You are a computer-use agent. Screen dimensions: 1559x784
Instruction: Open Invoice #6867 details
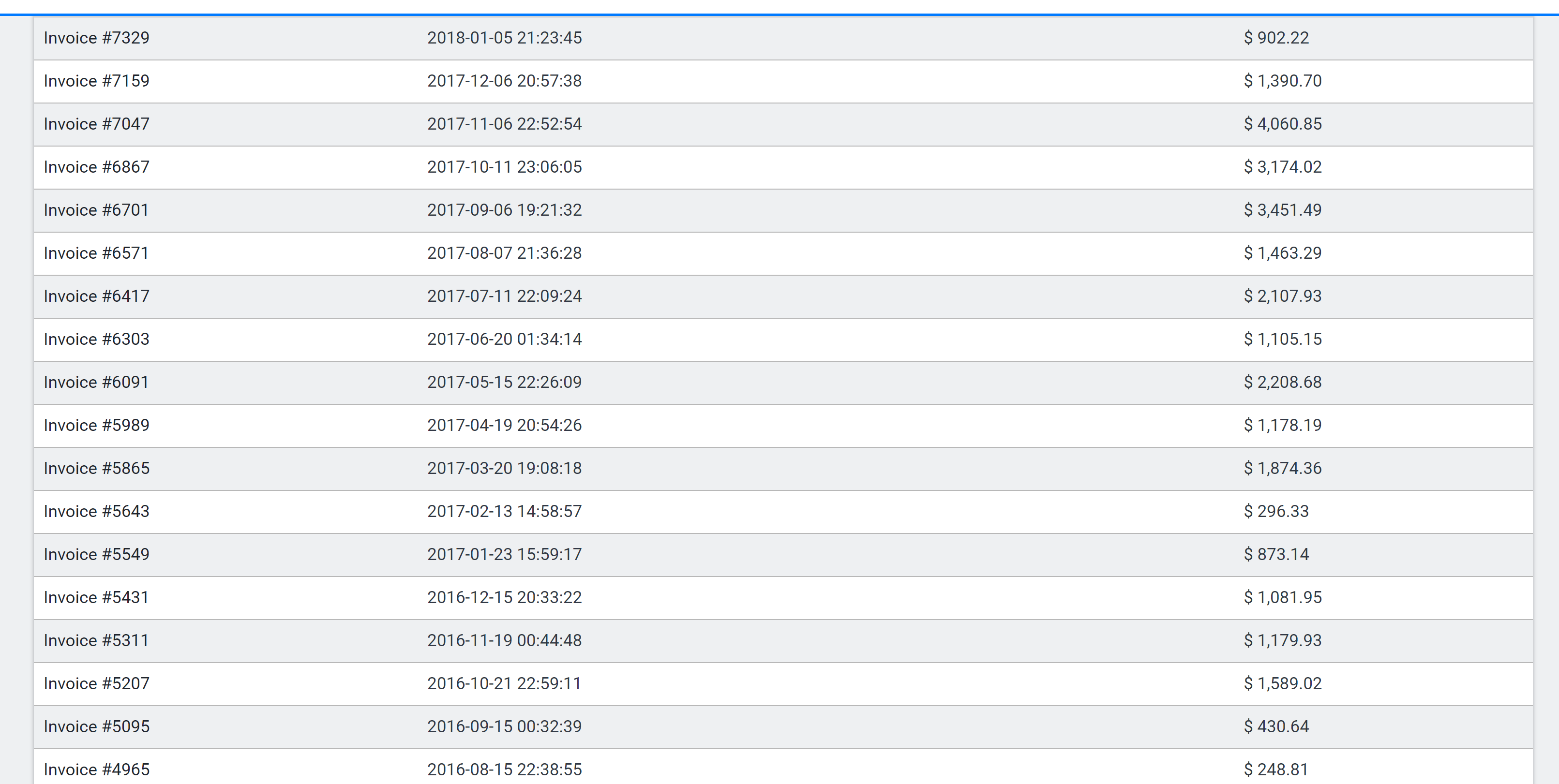click(x=96, y=167)
